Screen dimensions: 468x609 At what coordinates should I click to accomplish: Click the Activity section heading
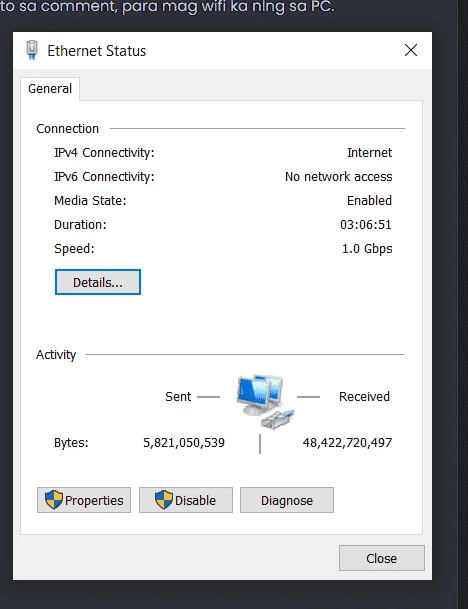[56, 355]
